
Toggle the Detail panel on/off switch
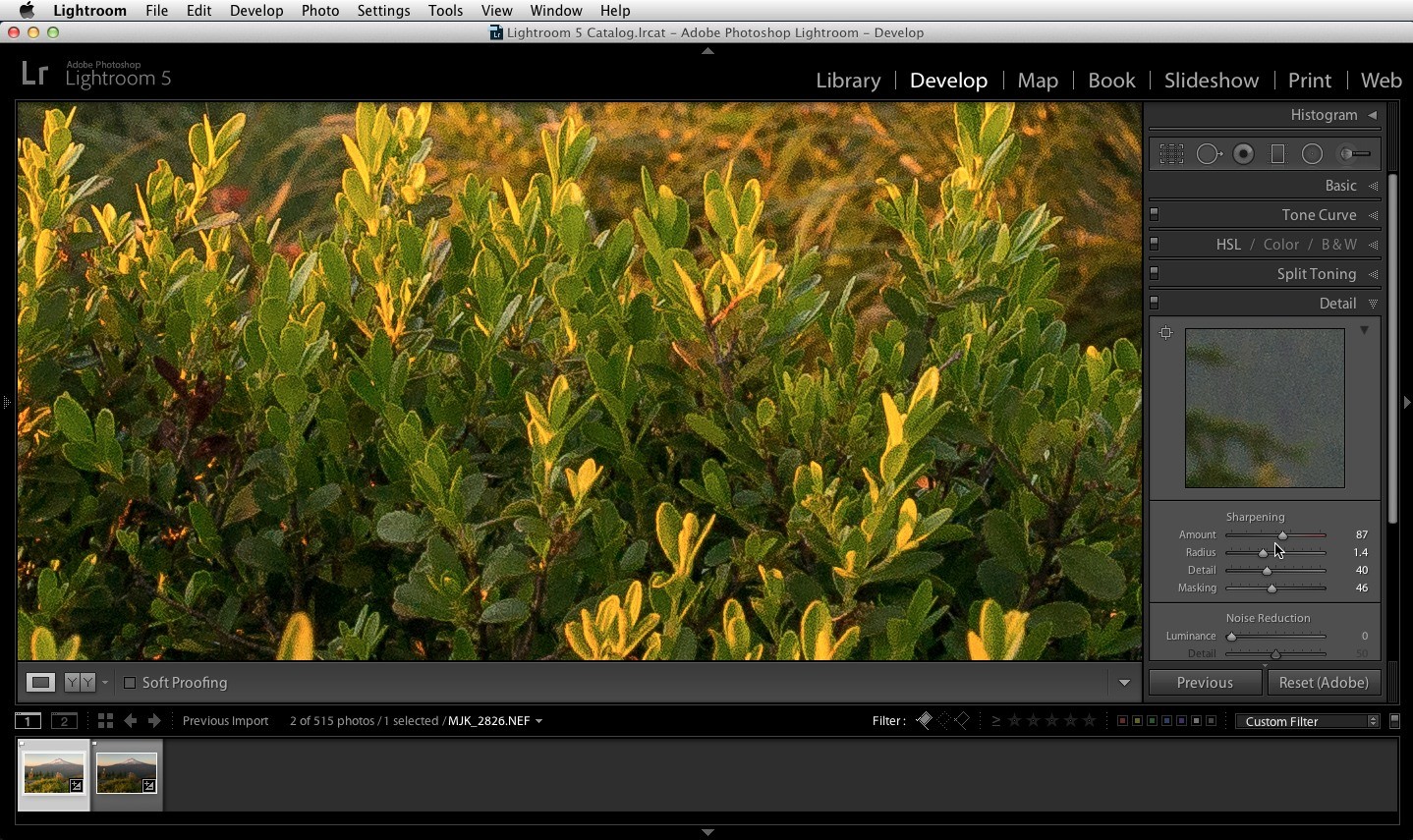pos(1155,304)
